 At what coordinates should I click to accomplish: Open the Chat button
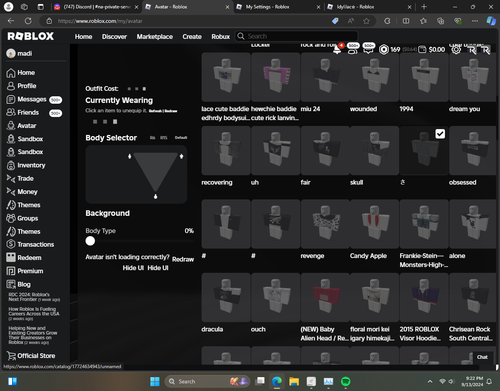pyautogui.click(x=482, y=357)
